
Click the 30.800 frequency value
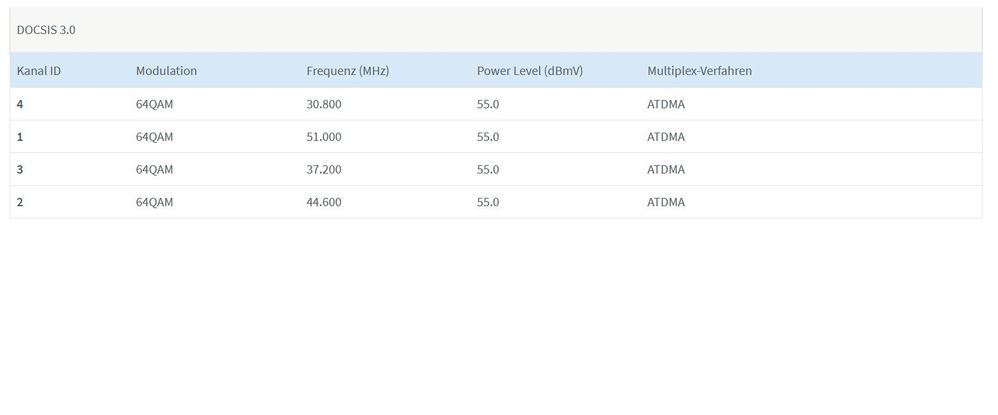pos(323,104)
